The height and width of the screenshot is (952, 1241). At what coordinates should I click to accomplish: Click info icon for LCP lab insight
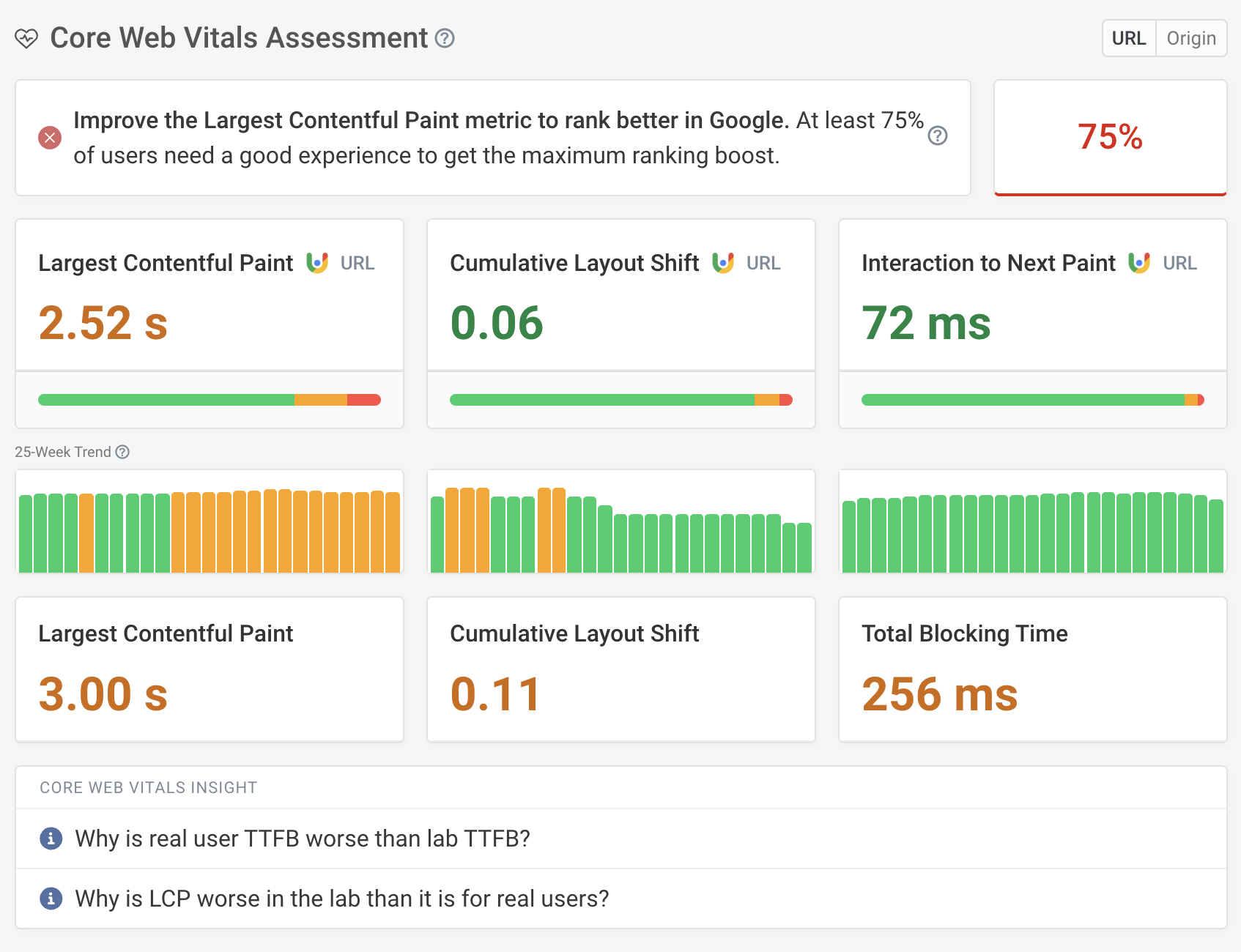click(51, 899)
